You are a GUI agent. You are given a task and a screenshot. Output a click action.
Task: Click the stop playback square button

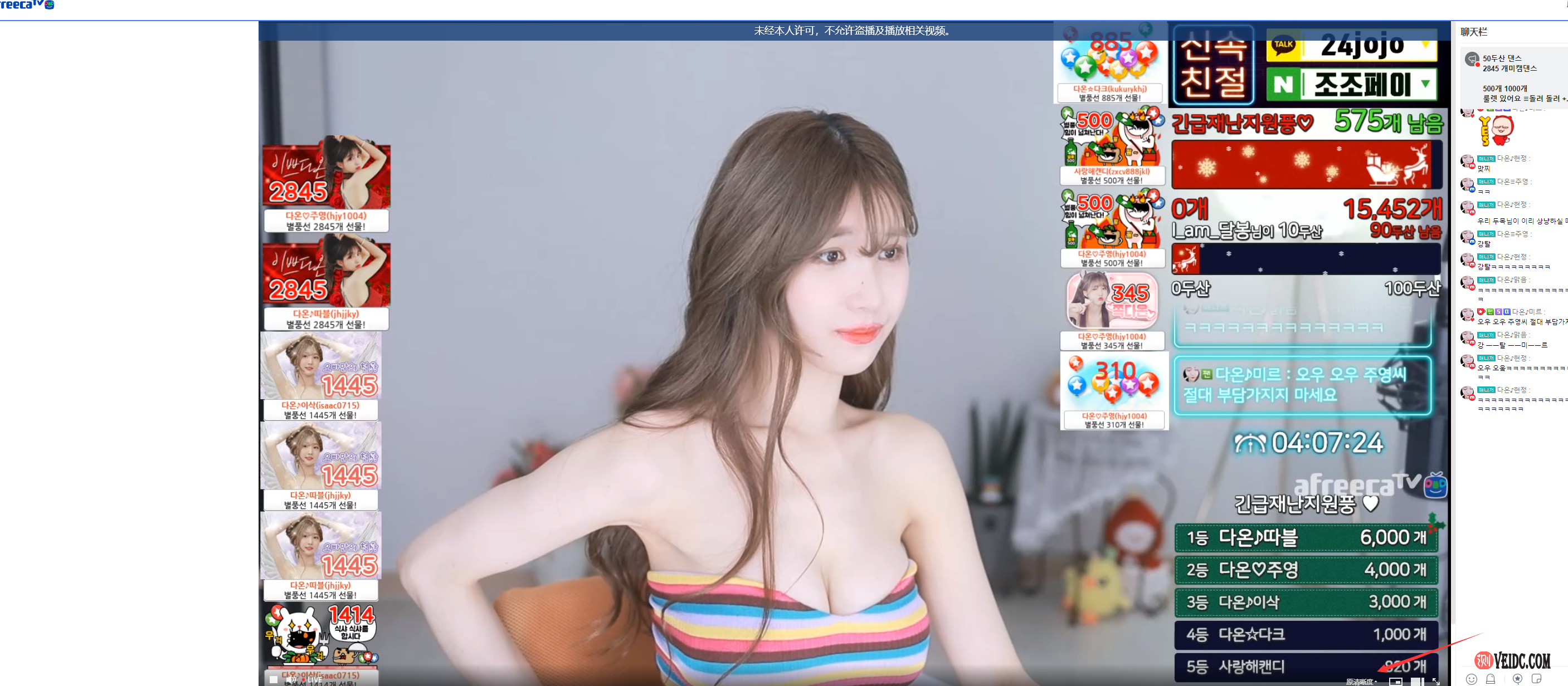click(273, 679)
